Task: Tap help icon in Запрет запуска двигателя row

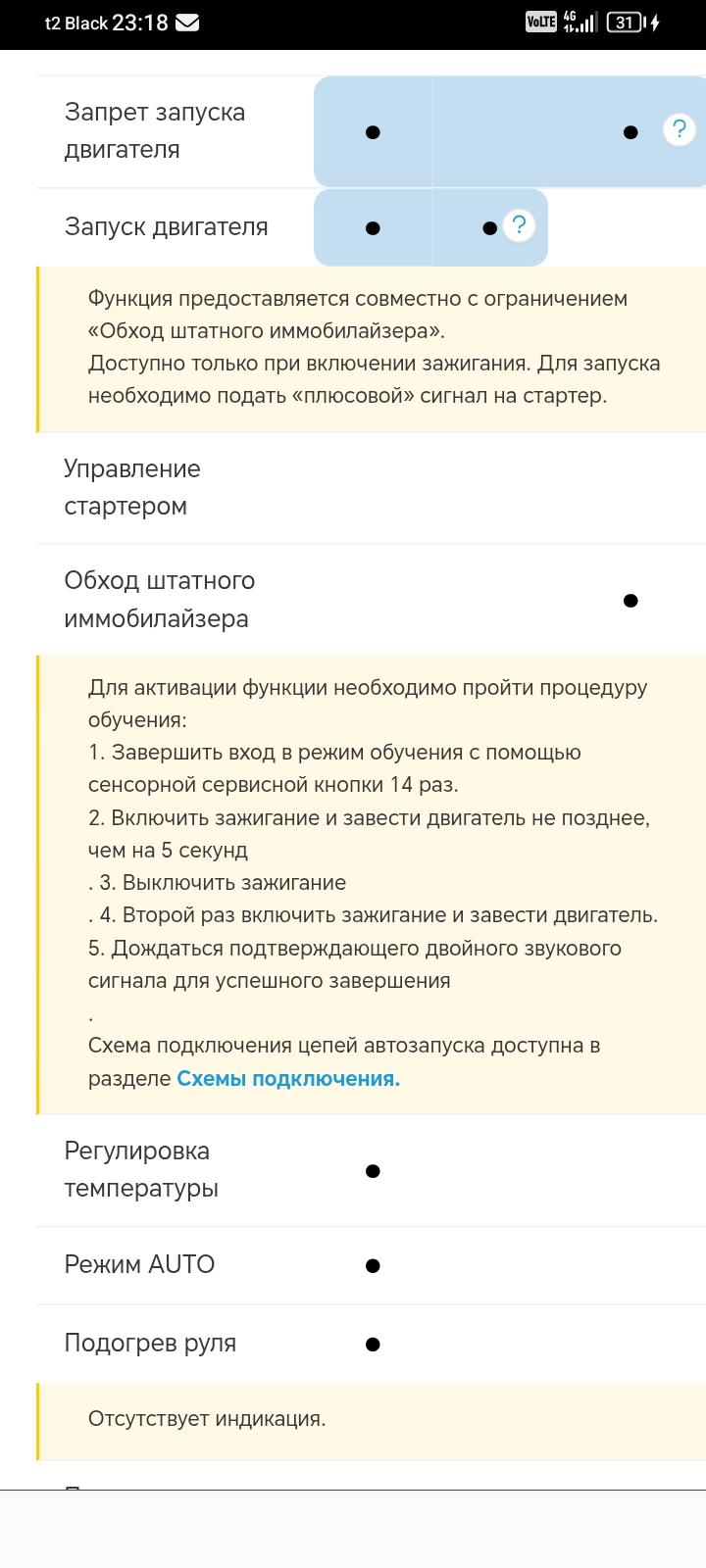Action: click(679, 129)
